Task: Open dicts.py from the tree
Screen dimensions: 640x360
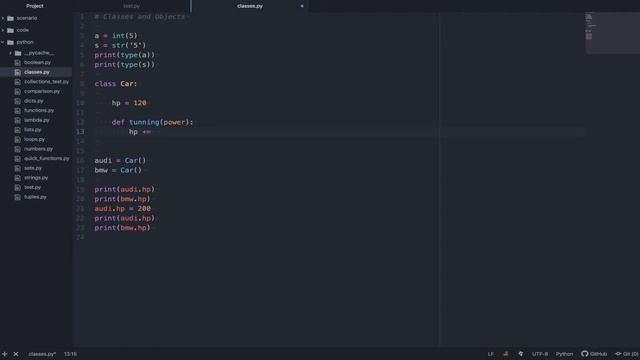Action: 33,101
